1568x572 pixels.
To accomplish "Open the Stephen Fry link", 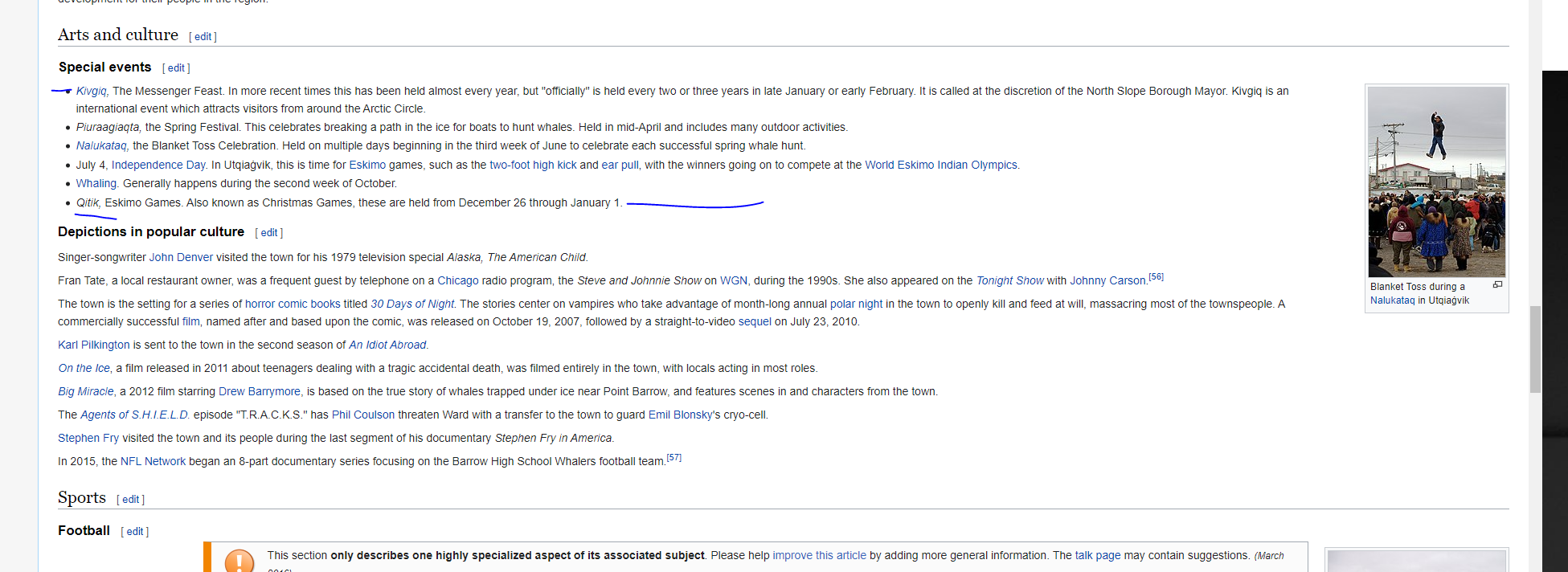I will tap(88, 438).
